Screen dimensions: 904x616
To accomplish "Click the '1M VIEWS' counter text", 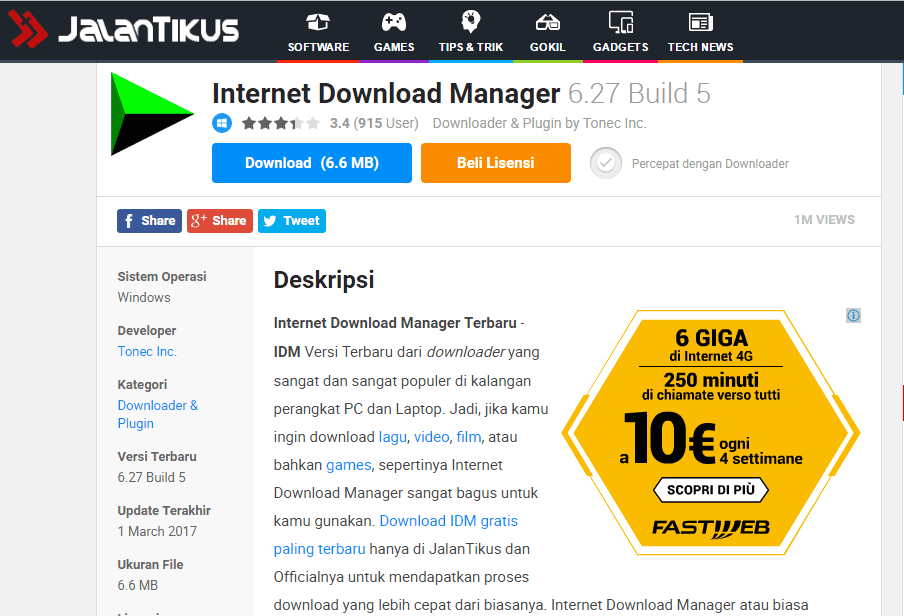I will (x=824, y=220).
